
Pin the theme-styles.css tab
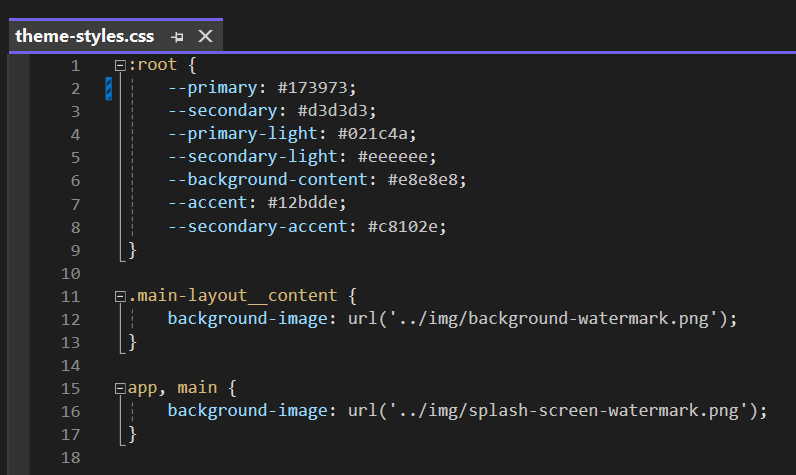click(177, 37)
